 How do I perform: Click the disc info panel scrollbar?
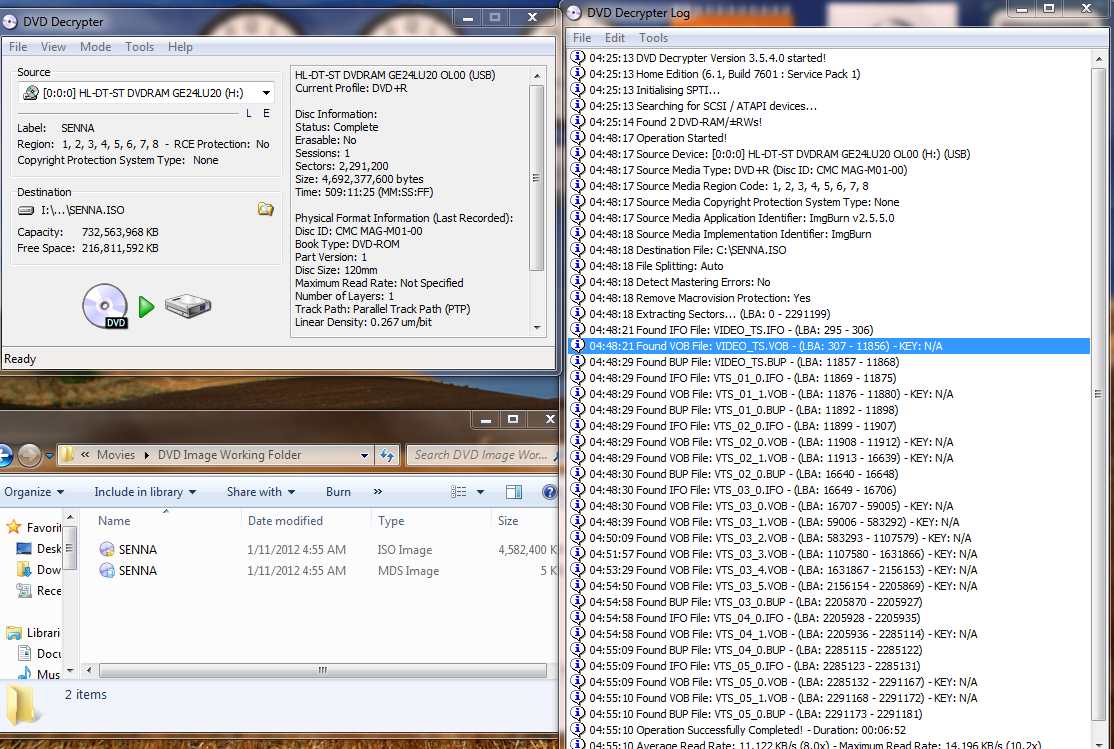coord(536,178)
